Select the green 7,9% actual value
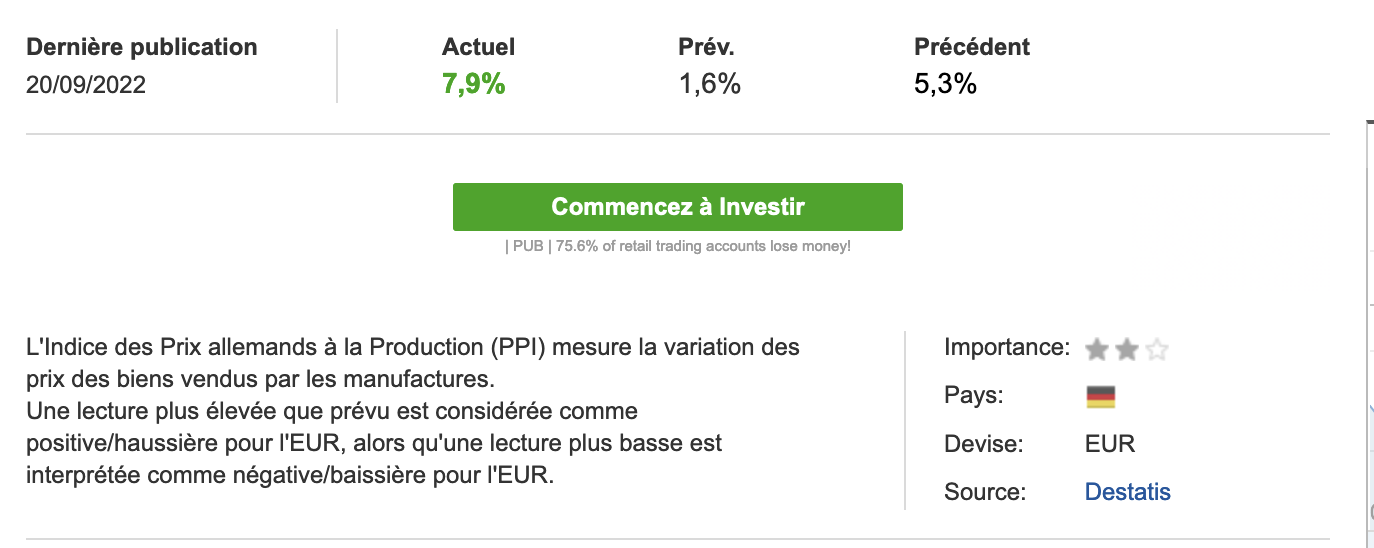 tap(473, 84)
